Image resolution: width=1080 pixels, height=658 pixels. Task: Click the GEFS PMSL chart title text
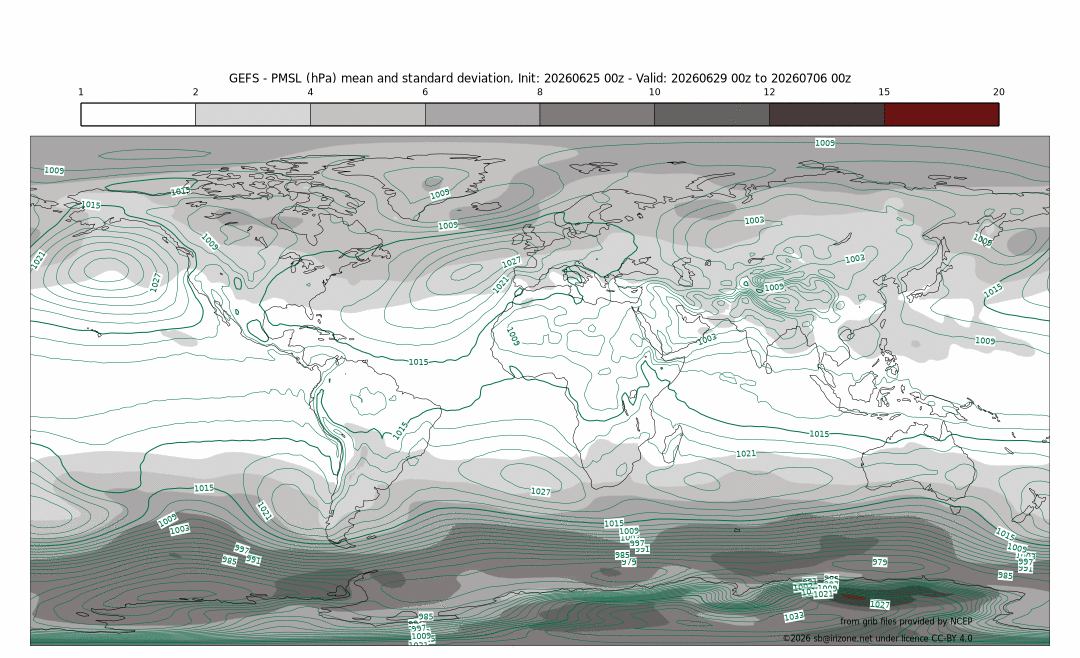click(539, 79)
